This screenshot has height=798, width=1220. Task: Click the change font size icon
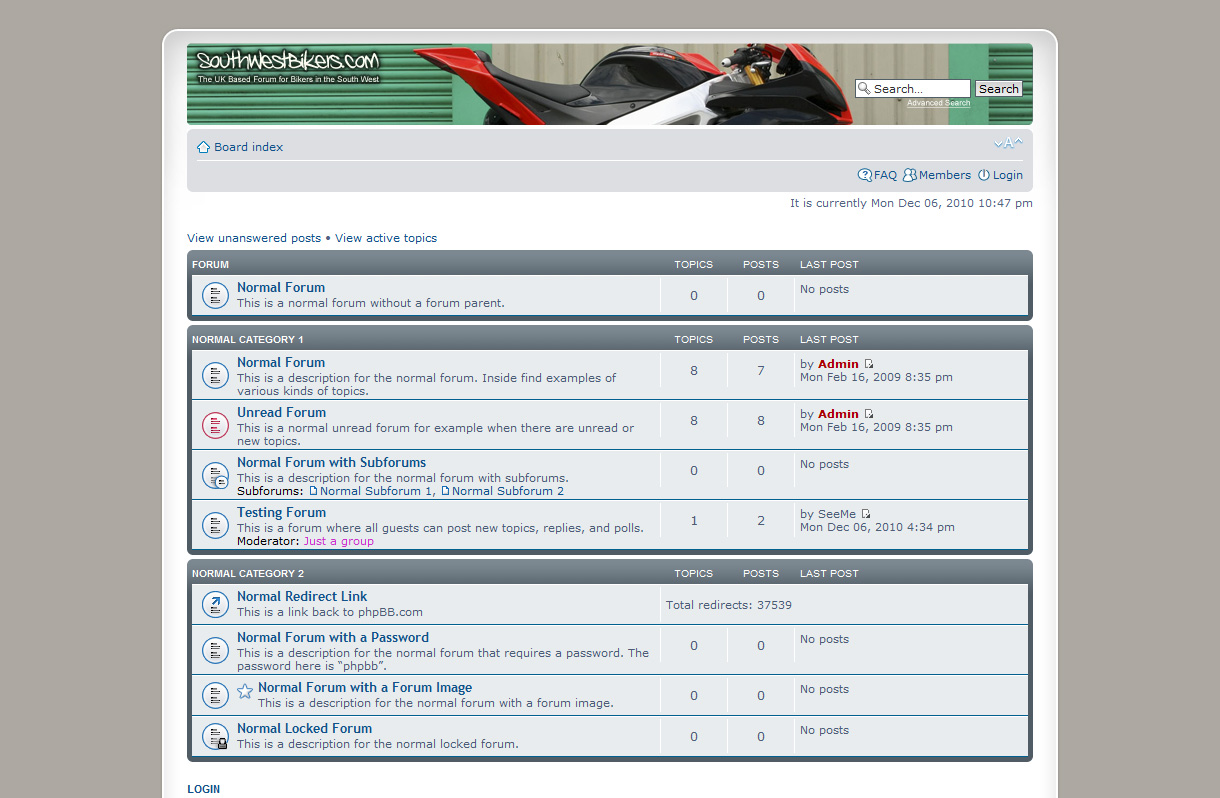1008,144
